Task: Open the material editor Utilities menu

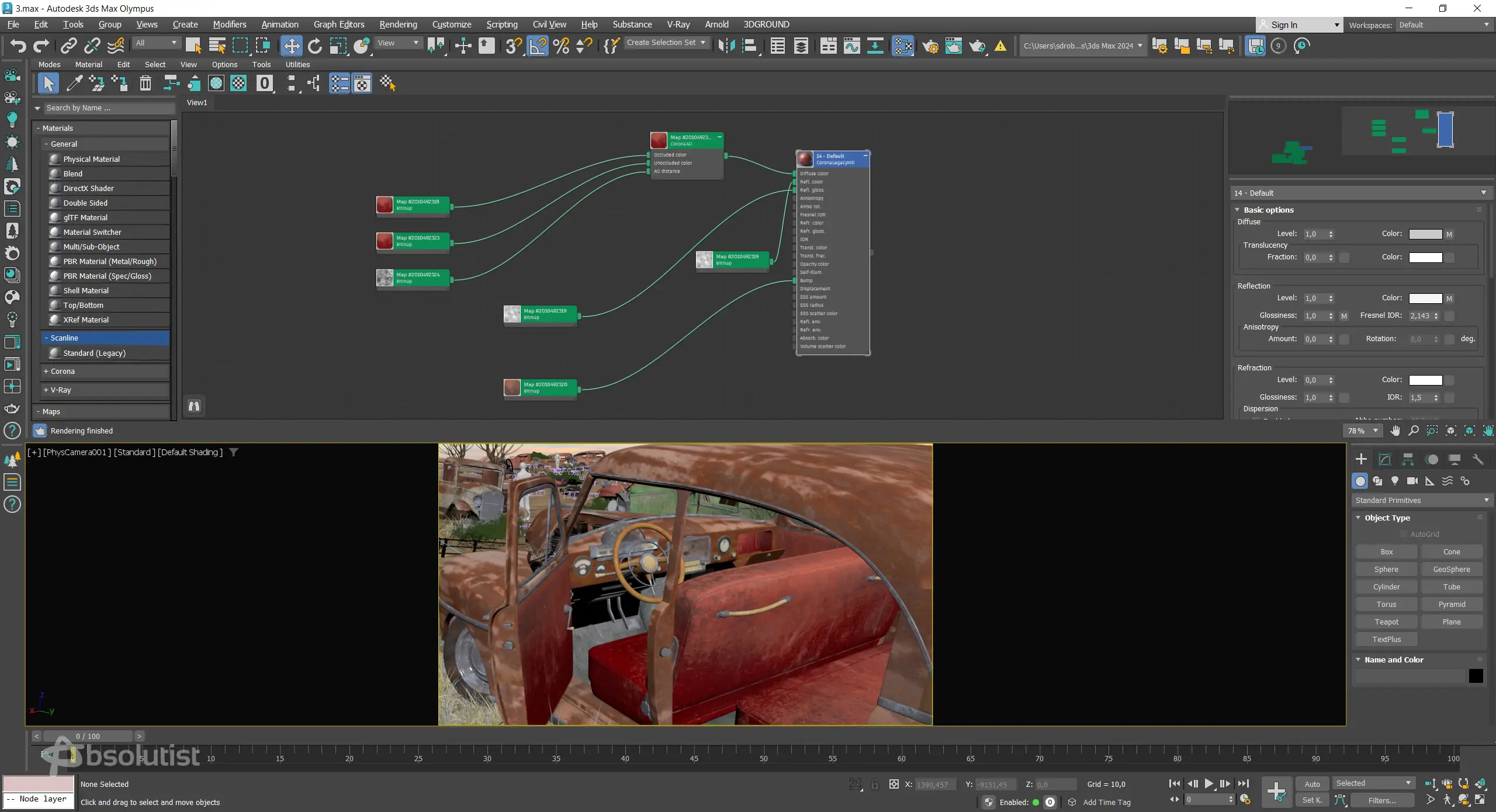Action: pos(297,64)
